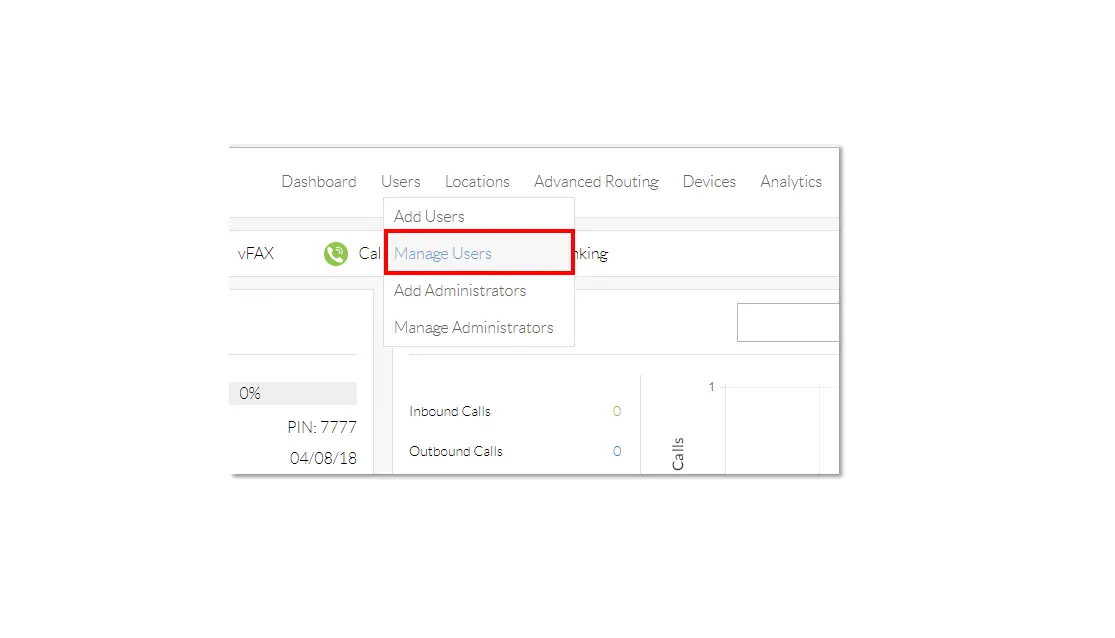Image resolution: width=1115 pixels, height=638 pixels.
Task: Select Manage Users in the dropdown
Action: click(x=443, y=254)
